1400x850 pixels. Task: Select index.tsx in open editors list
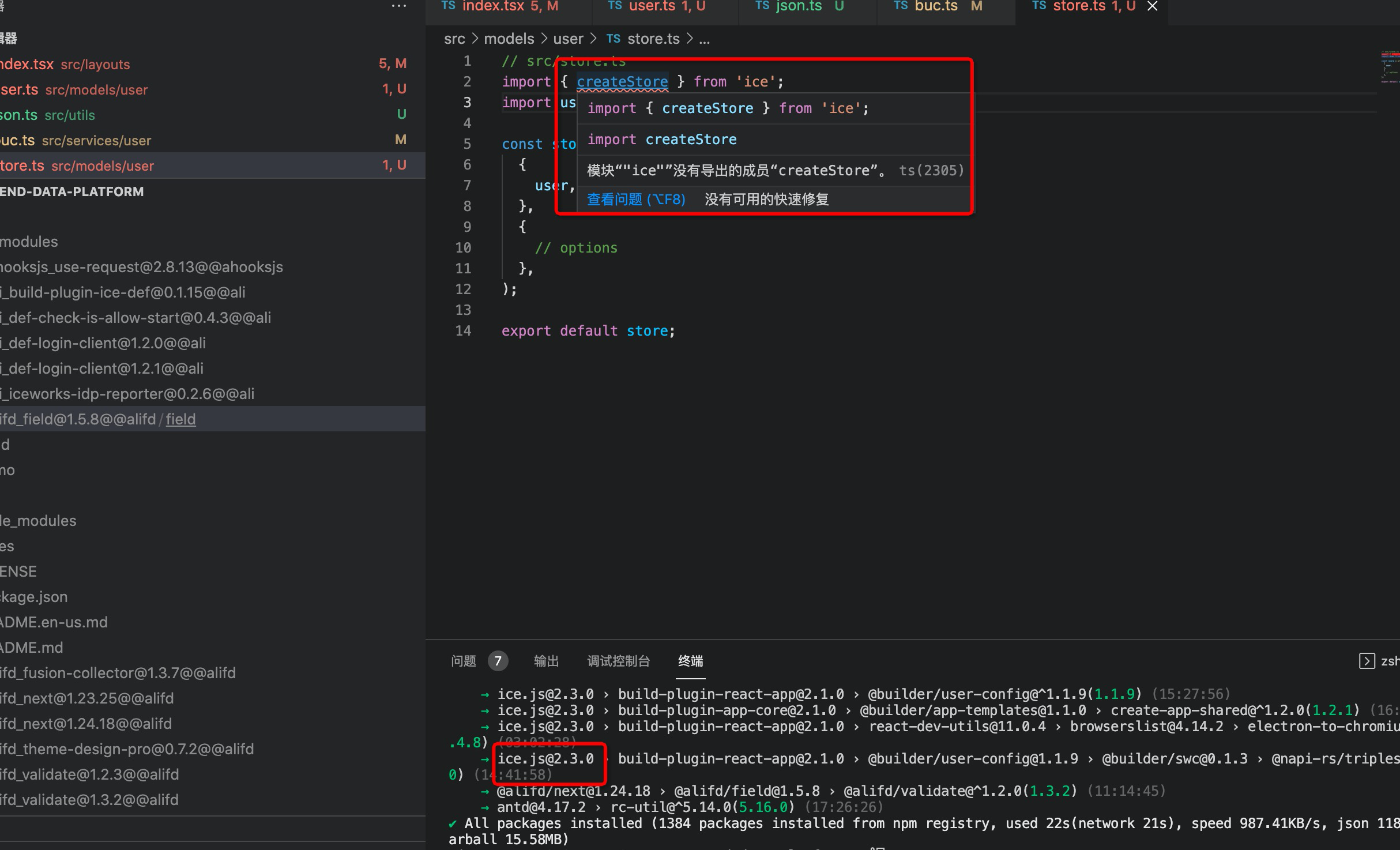click(x=213, y=64)
